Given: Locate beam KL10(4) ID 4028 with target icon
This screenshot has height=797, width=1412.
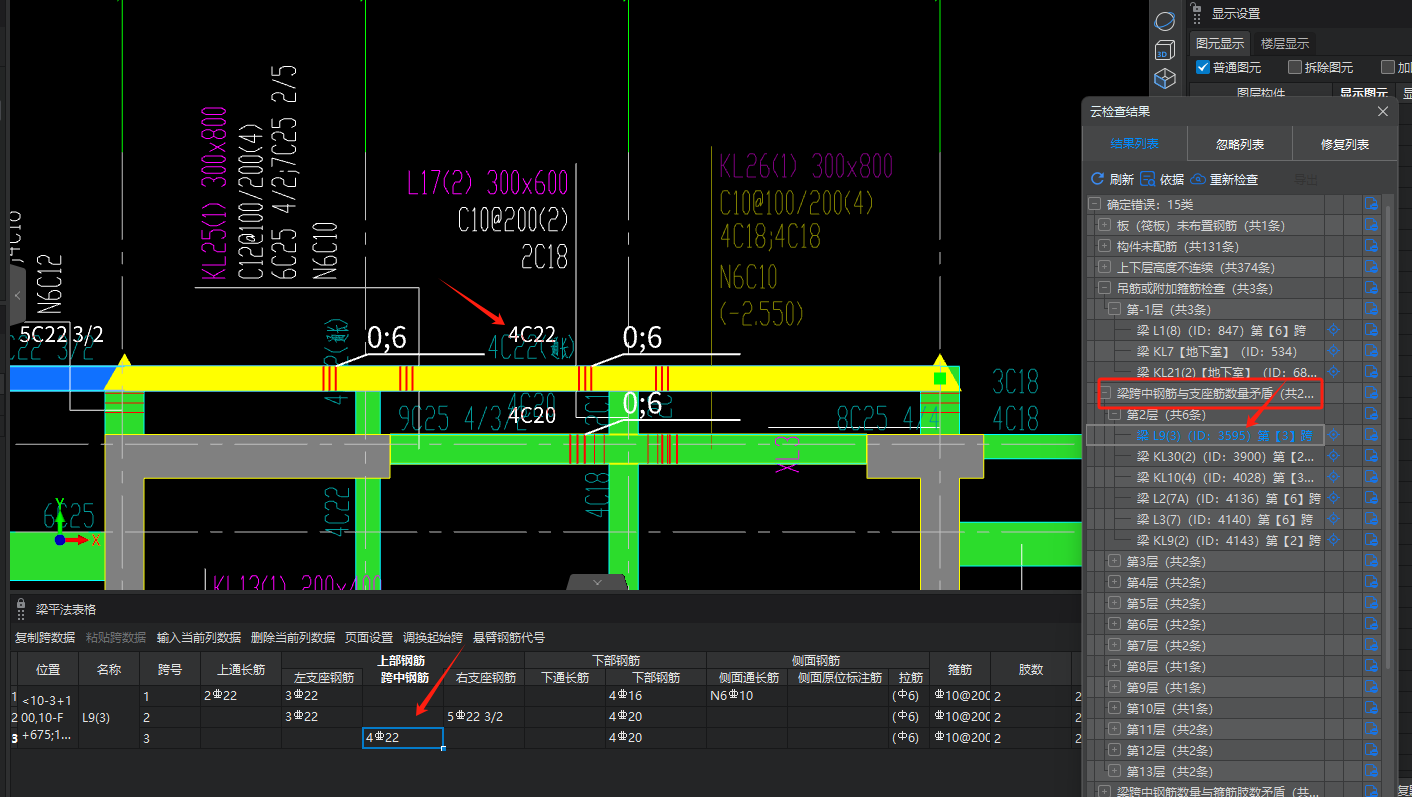Looking at the screenshot, I should (x=1332, y=477).
